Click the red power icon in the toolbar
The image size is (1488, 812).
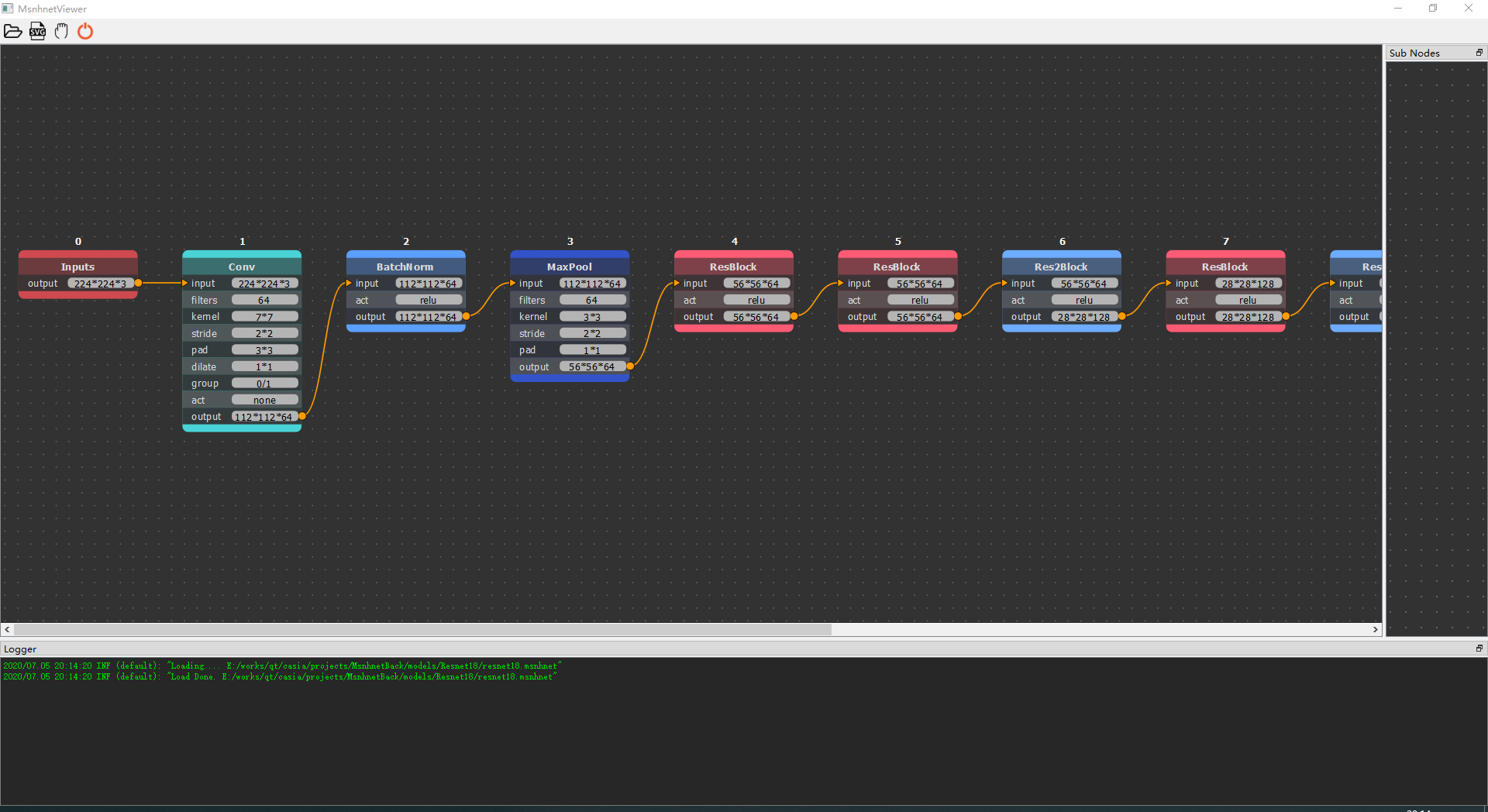(85, 31)
